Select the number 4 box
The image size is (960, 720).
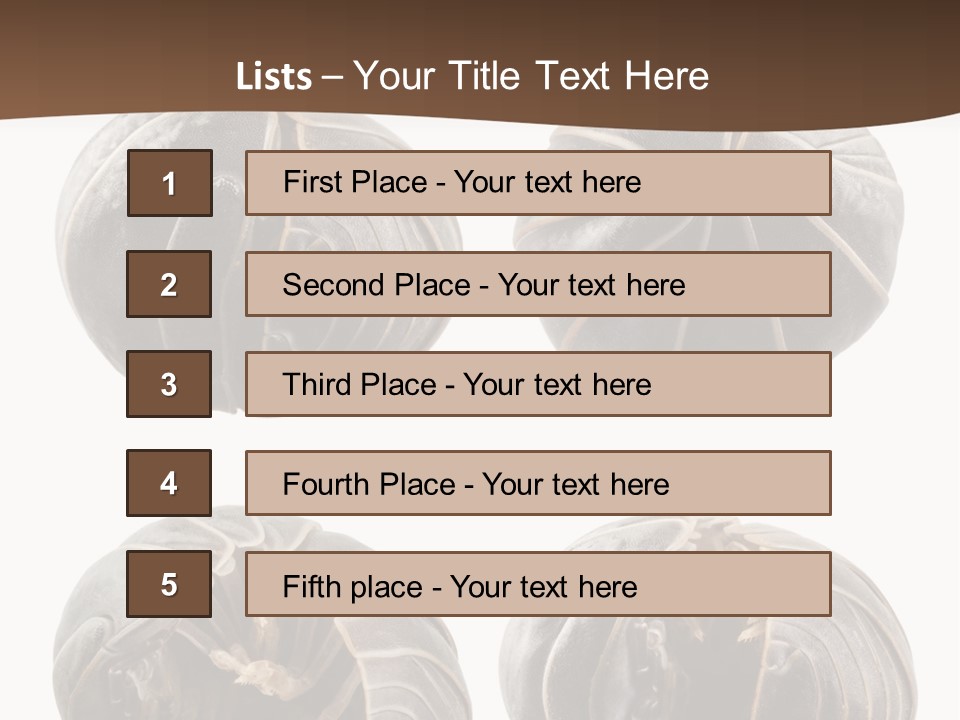pyautogui.click(x=169, y=483)
